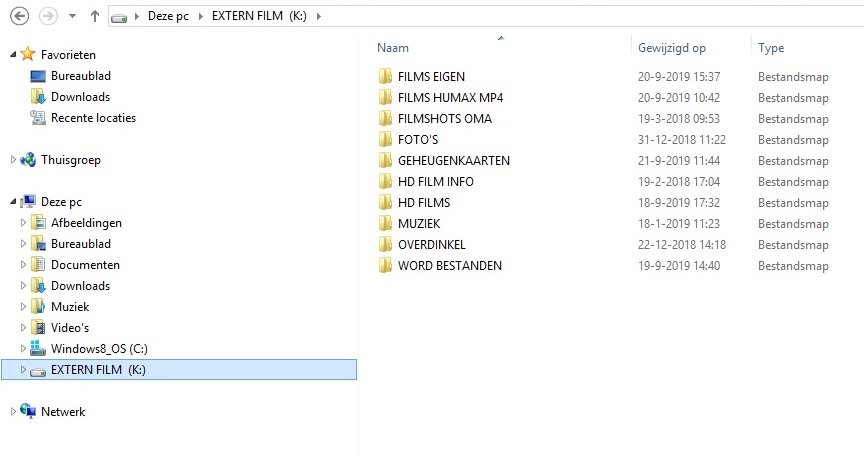Click the Favorieten star icon

coord(28,54)
